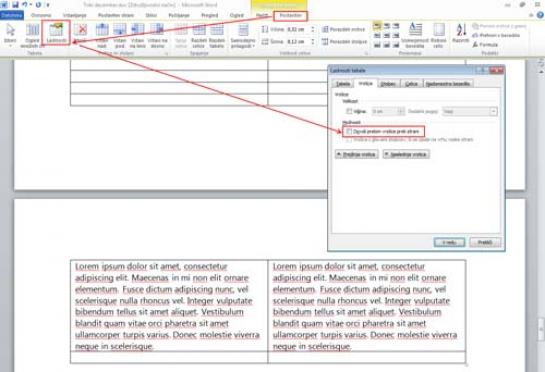
Task: Insert a column left with Vstavi na levo
Action: click(138, 35)
